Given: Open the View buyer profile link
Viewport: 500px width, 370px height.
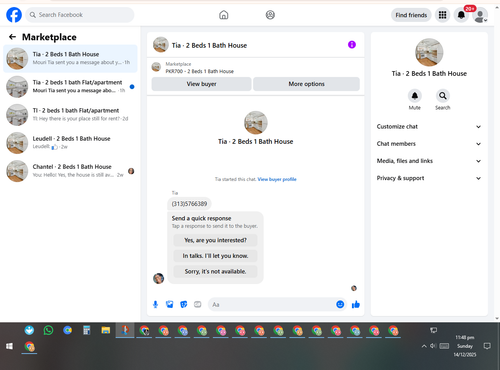Looking at the screenshot, I should [x=277, y=179].
